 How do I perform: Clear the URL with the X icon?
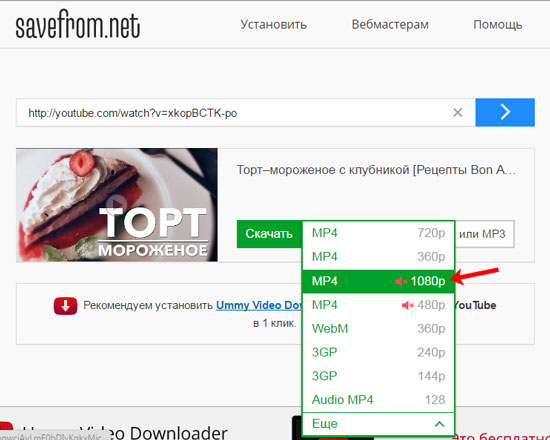pyautogui.click(x=457, y=113)
